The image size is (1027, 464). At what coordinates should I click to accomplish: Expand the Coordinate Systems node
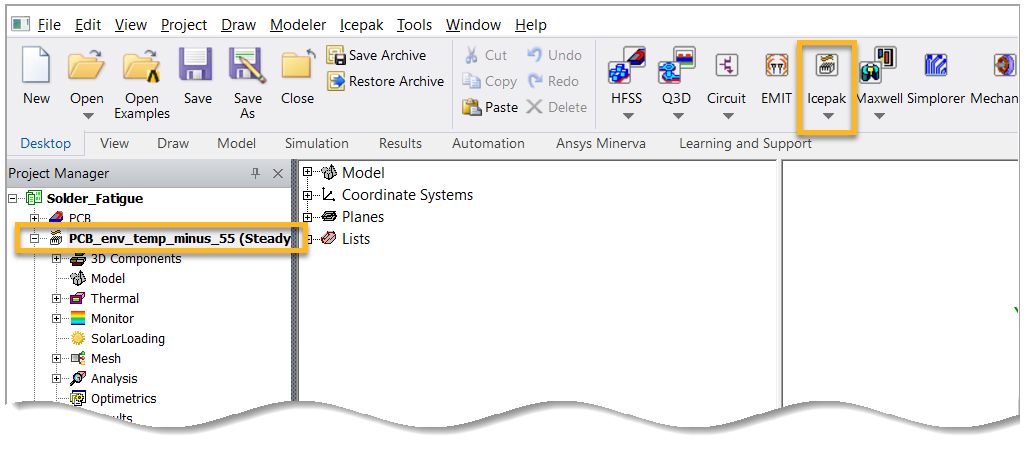307,195
